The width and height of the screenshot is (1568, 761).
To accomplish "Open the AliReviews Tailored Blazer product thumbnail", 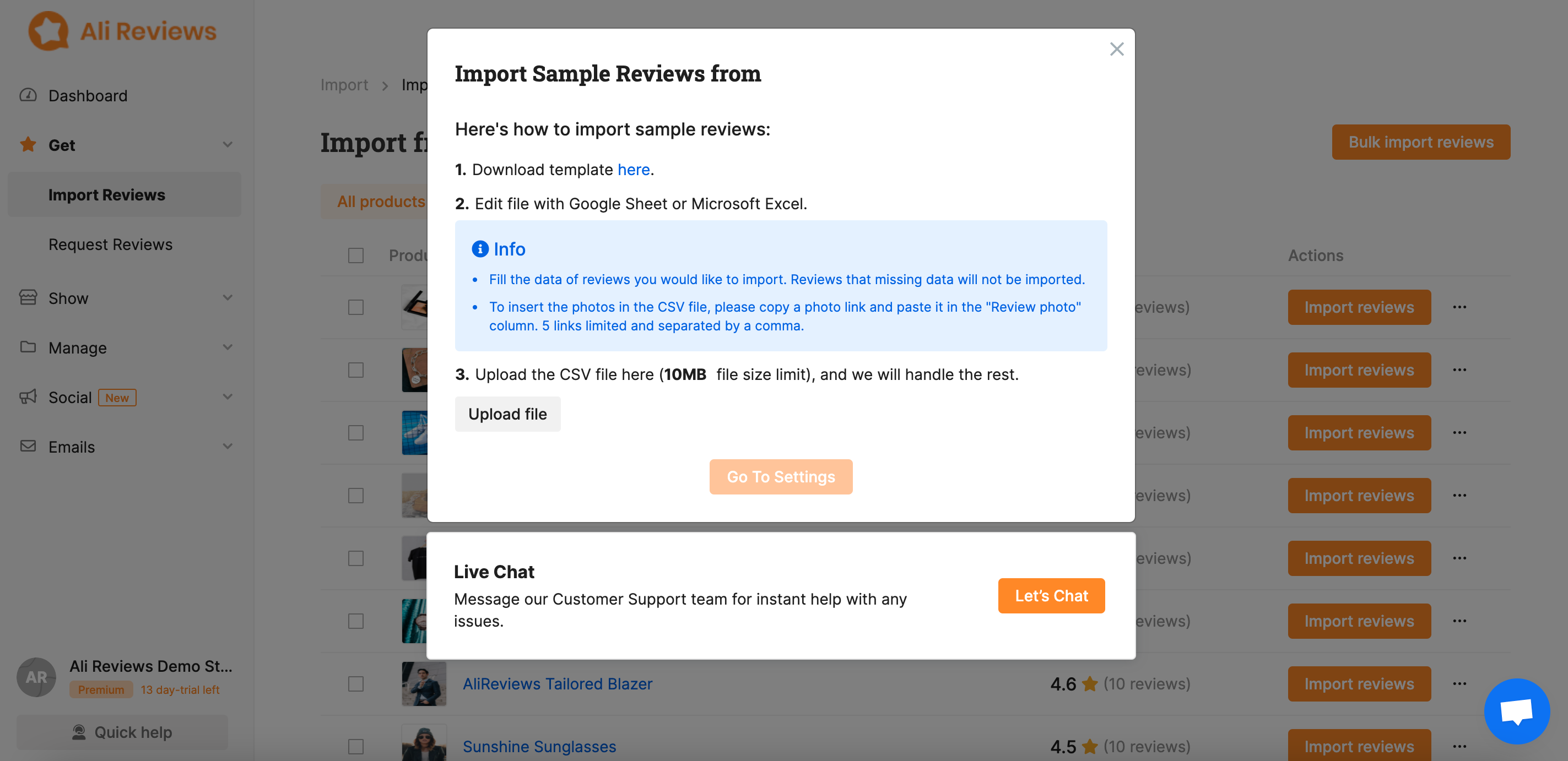I will pyautogui.click(x=424, y=684).
